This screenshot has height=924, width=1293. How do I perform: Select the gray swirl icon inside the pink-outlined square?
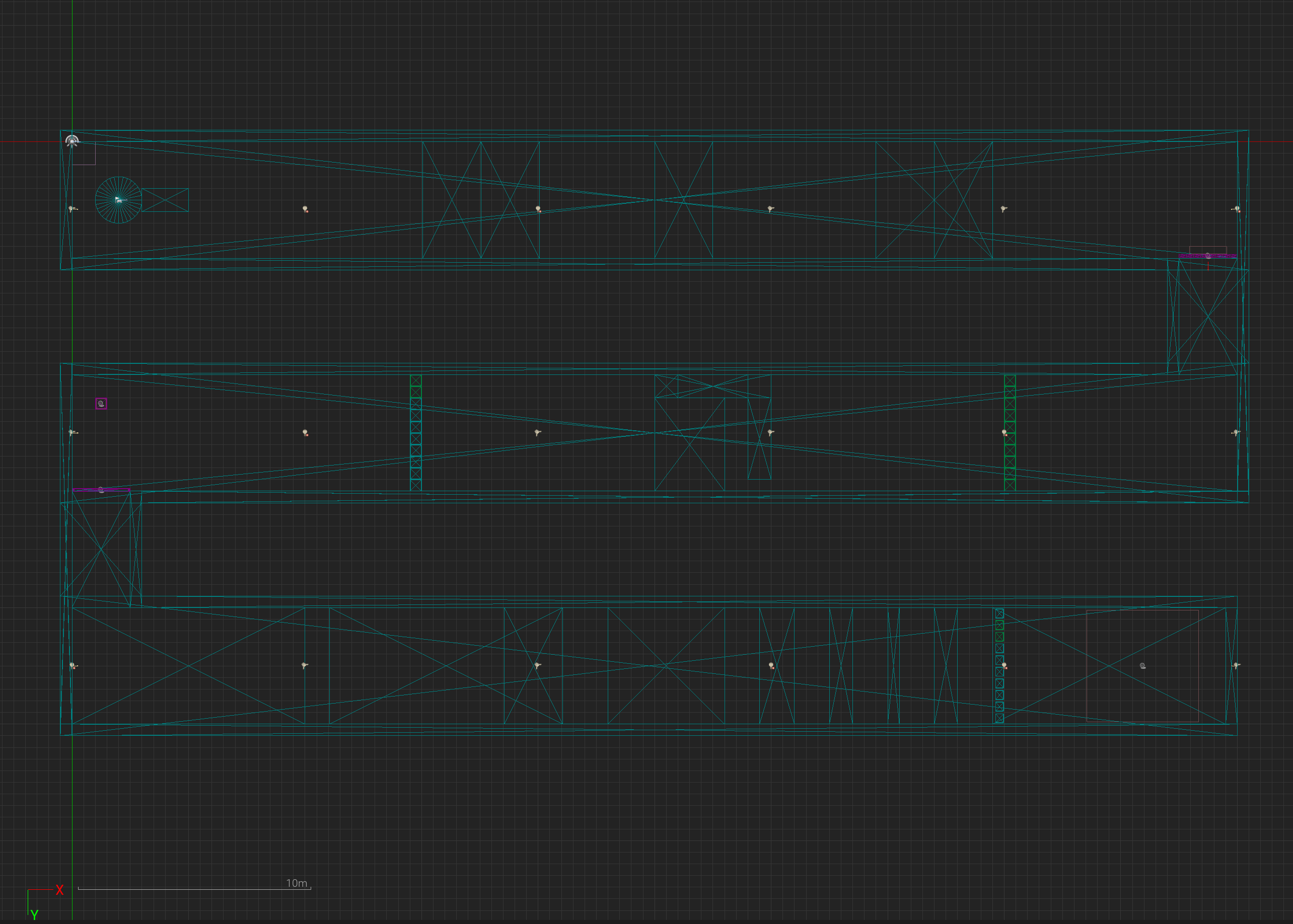(1142, 666)
